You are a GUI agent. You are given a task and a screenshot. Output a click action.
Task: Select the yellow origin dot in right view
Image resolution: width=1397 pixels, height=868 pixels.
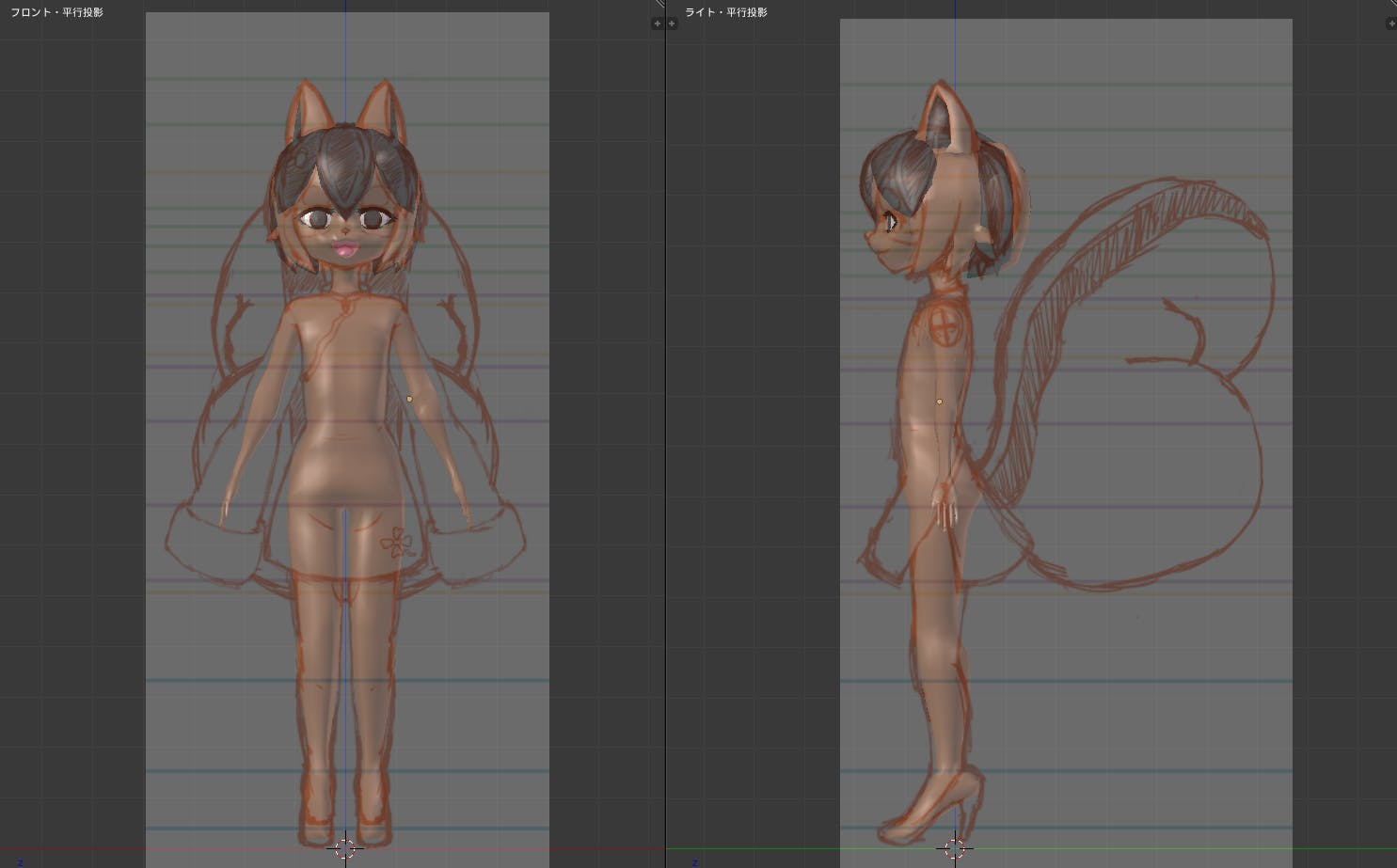pyautogui.click(x=939, y=402)
